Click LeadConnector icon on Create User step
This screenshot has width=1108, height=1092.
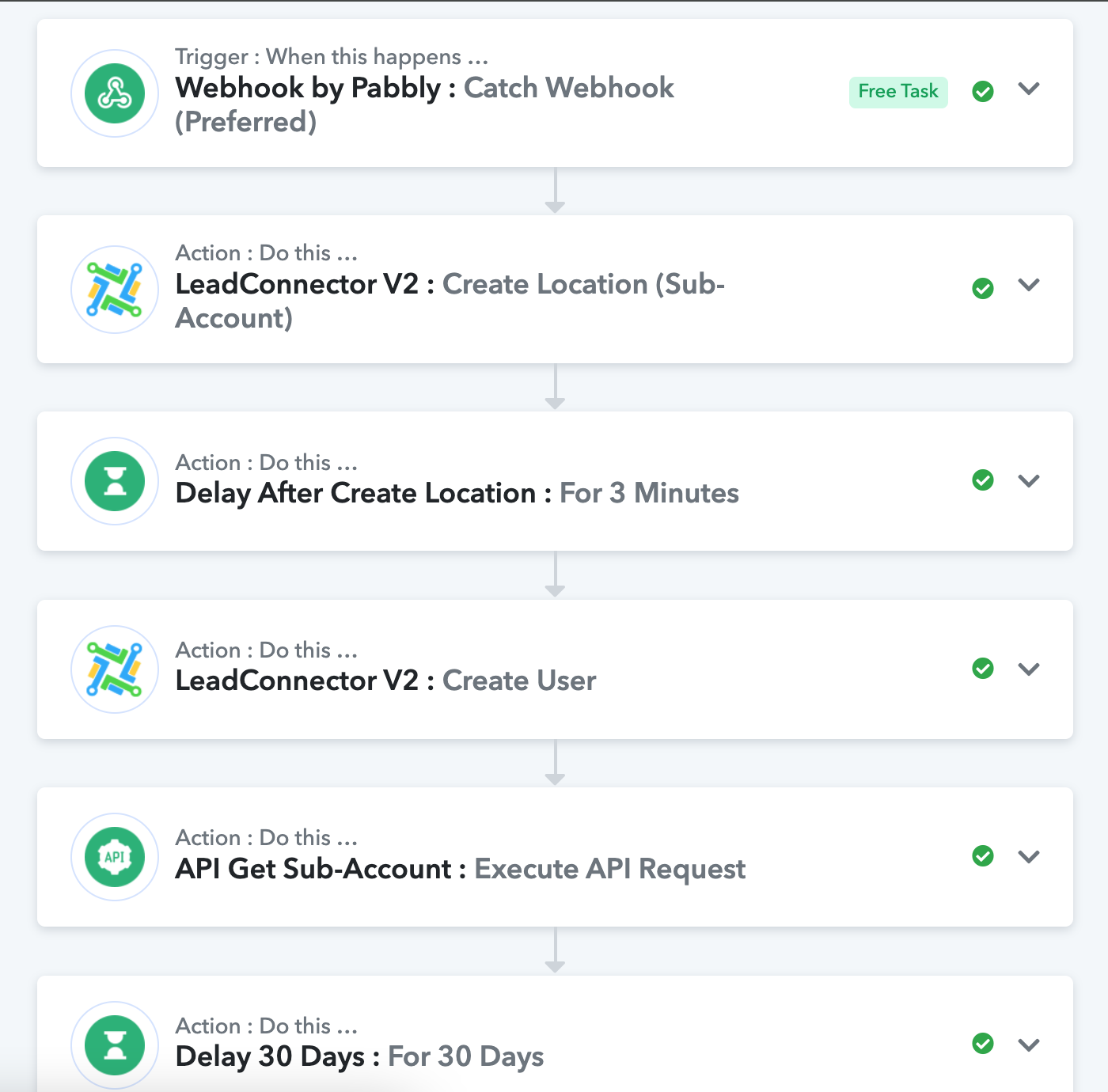pos(115,669)
